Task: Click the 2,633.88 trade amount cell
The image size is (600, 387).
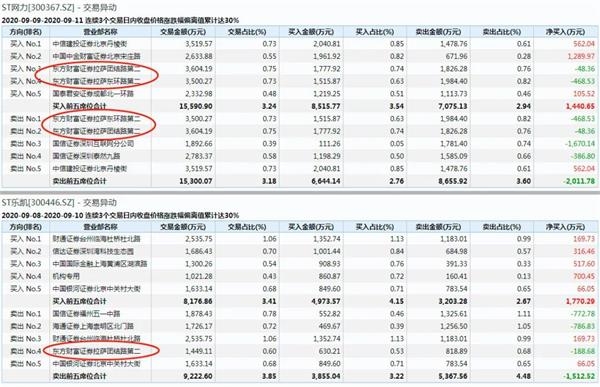Action: (x=198, y=56)
